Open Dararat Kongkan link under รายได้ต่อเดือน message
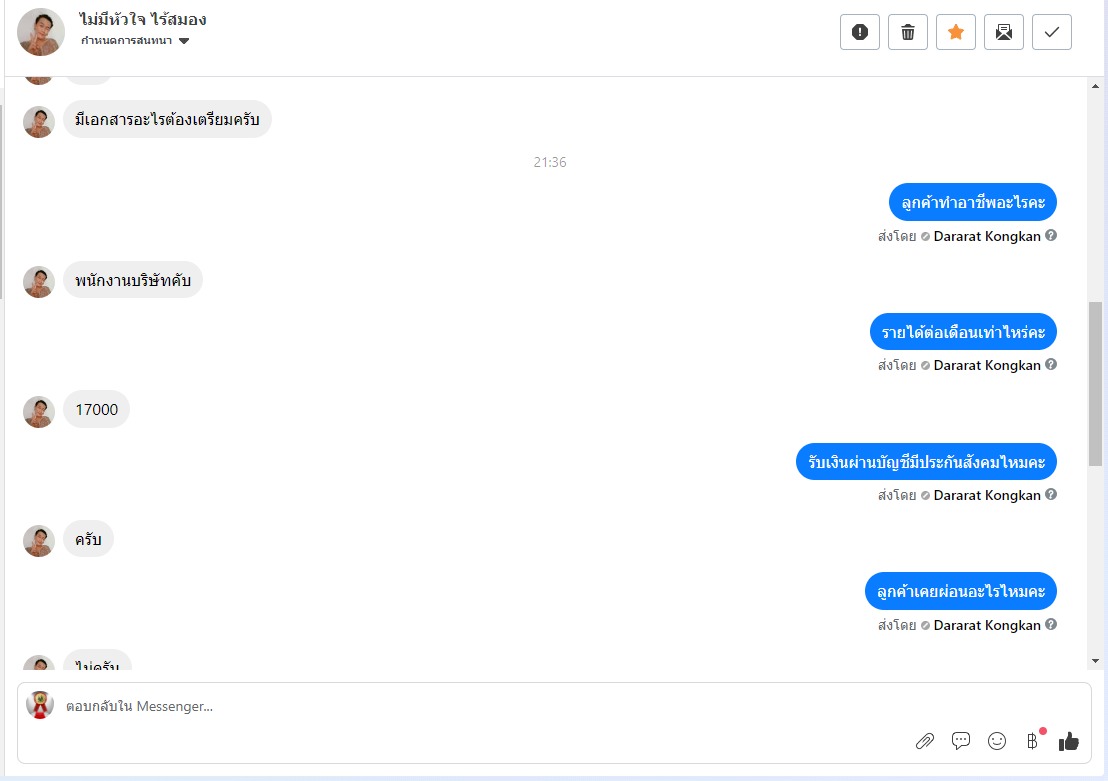The width and height of the screenshot is (1108, 781). (986, 365)
